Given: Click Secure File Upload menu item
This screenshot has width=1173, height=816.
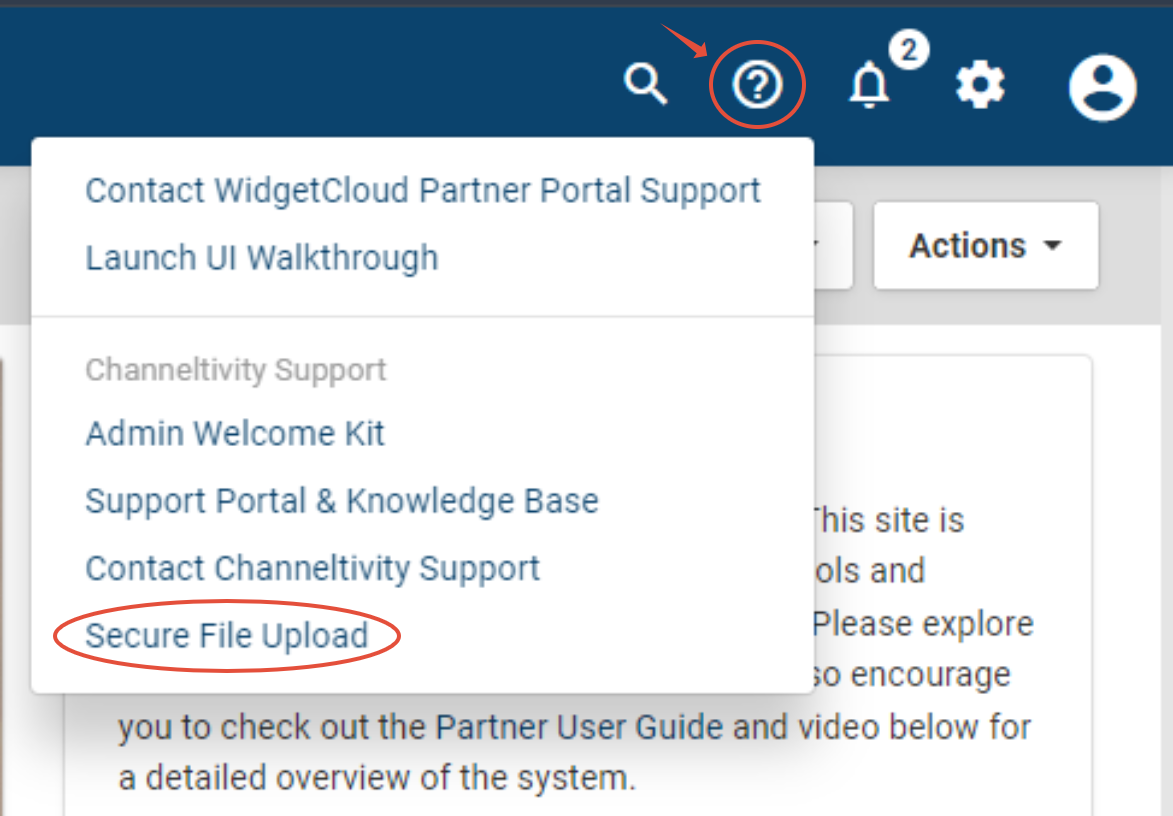Looking at the screenshot, I should point(227,636).
